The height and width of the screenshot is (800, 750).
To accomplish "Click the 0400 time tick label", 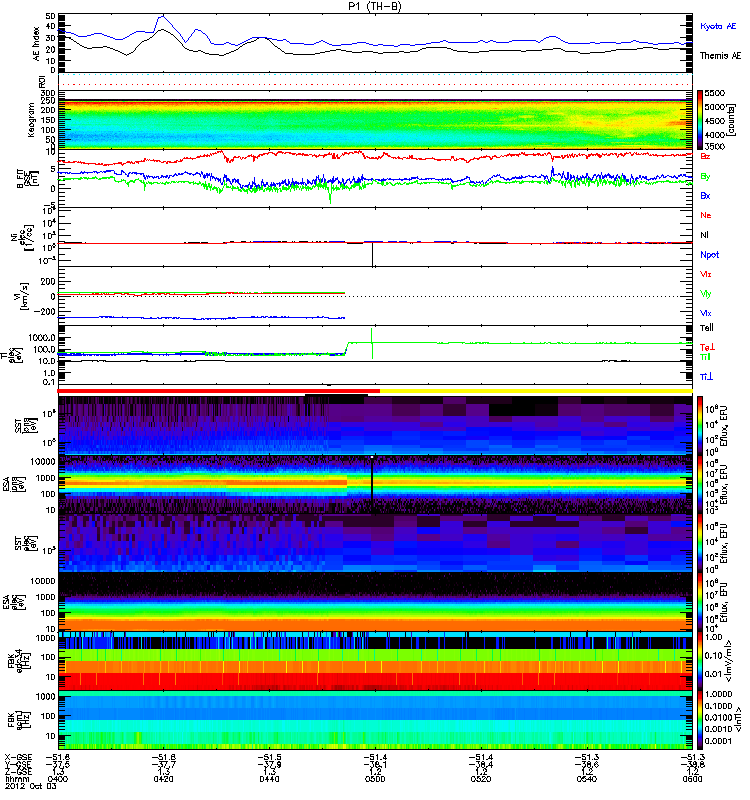I will (57, 779).
